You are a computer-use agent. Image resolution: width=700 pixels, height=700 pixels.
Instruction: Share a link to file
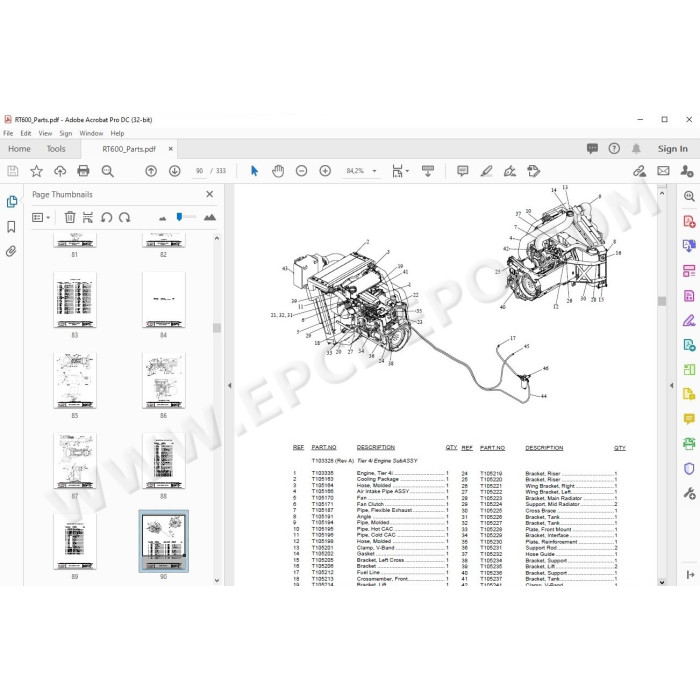pos(639,171)
